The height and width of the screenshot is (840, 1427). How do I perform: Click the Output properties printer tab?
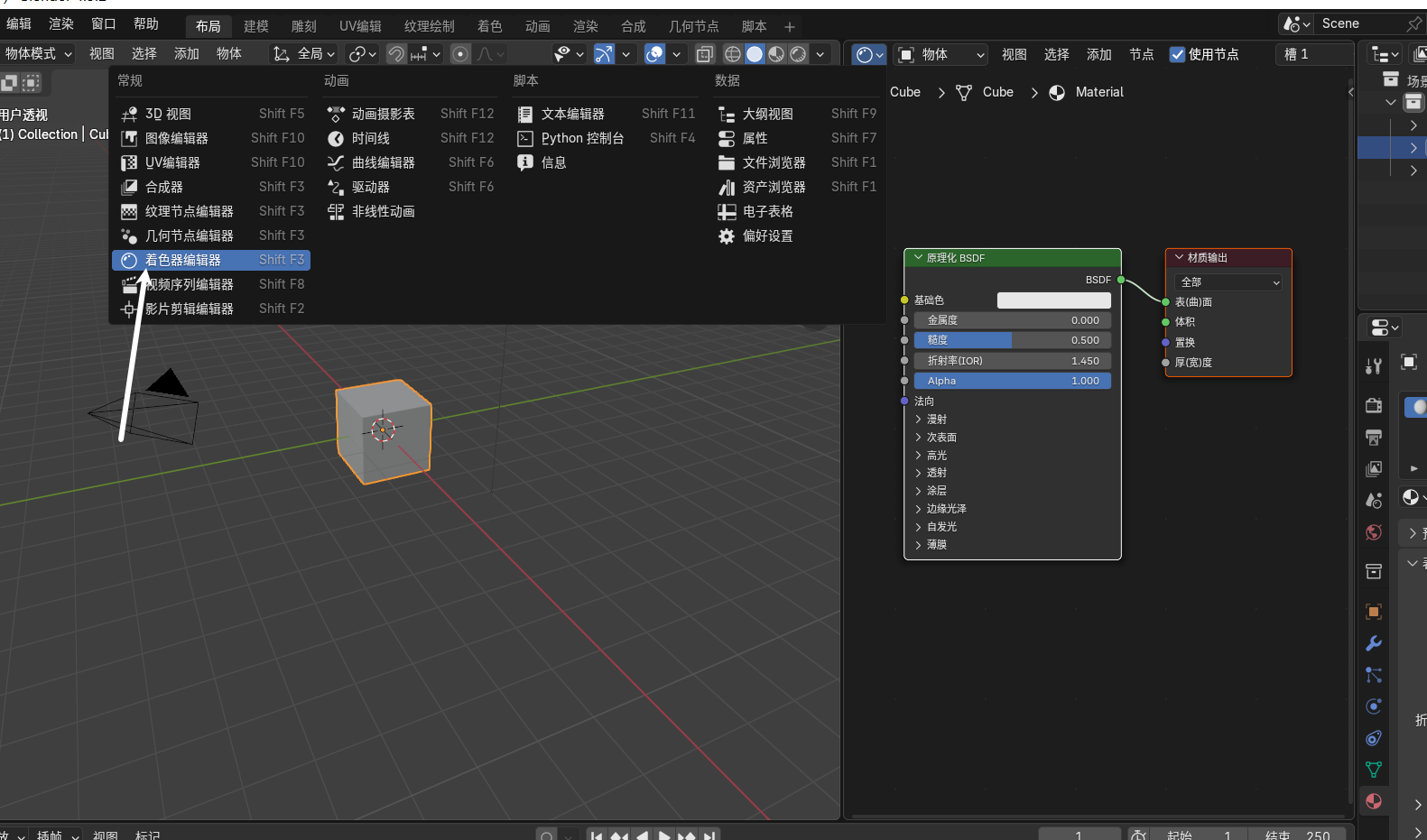pyautogui.click(x=1374, y=438)
